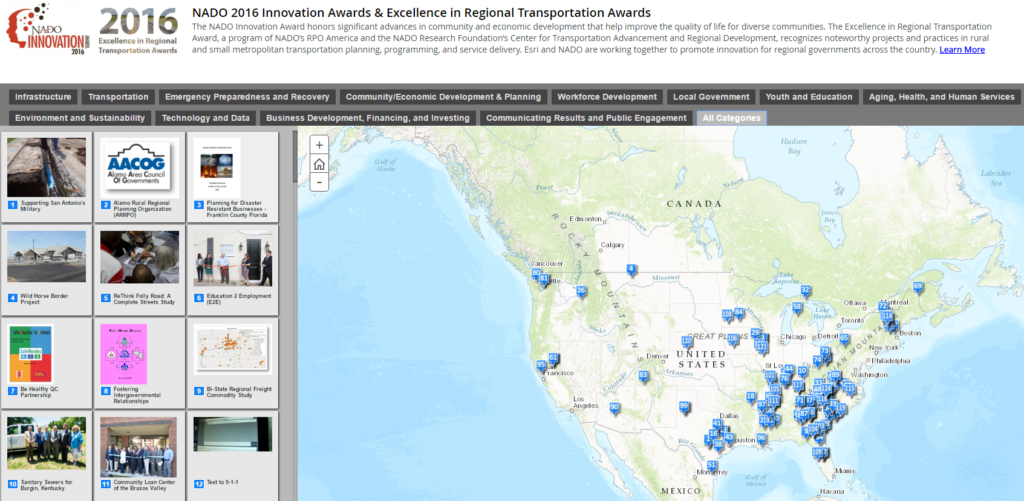
Task: Open Text to 9-1-1 card
Action: pyautogui.click(x=232, y=456)
